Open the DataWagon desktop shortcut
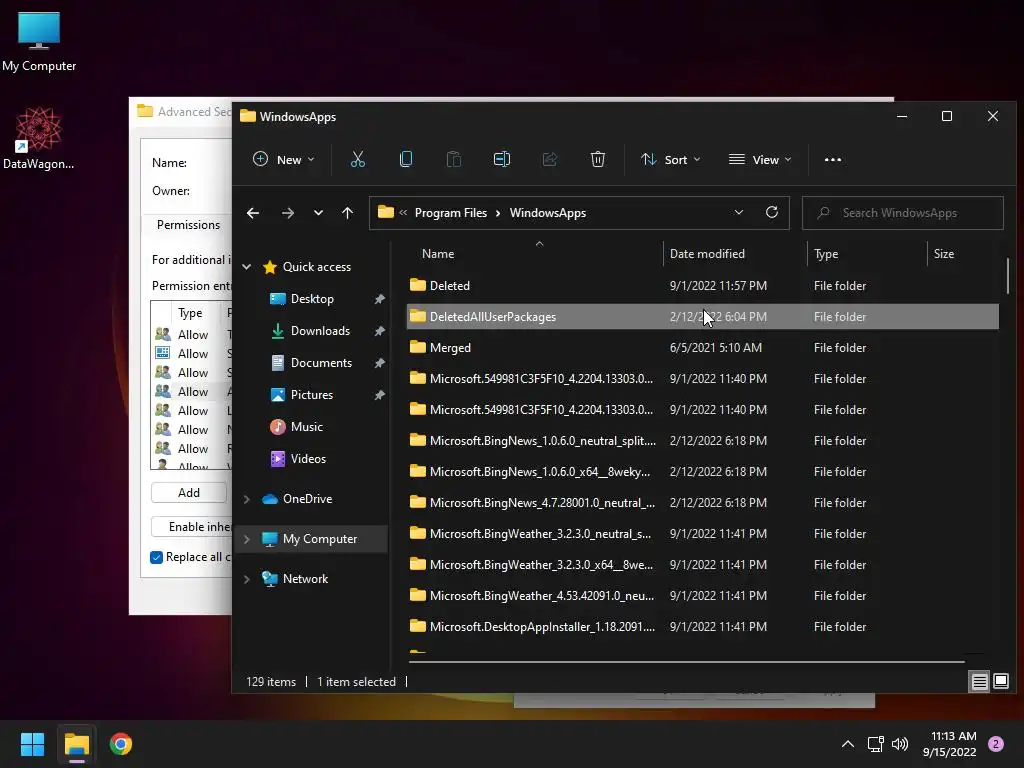 click(39, 138)
